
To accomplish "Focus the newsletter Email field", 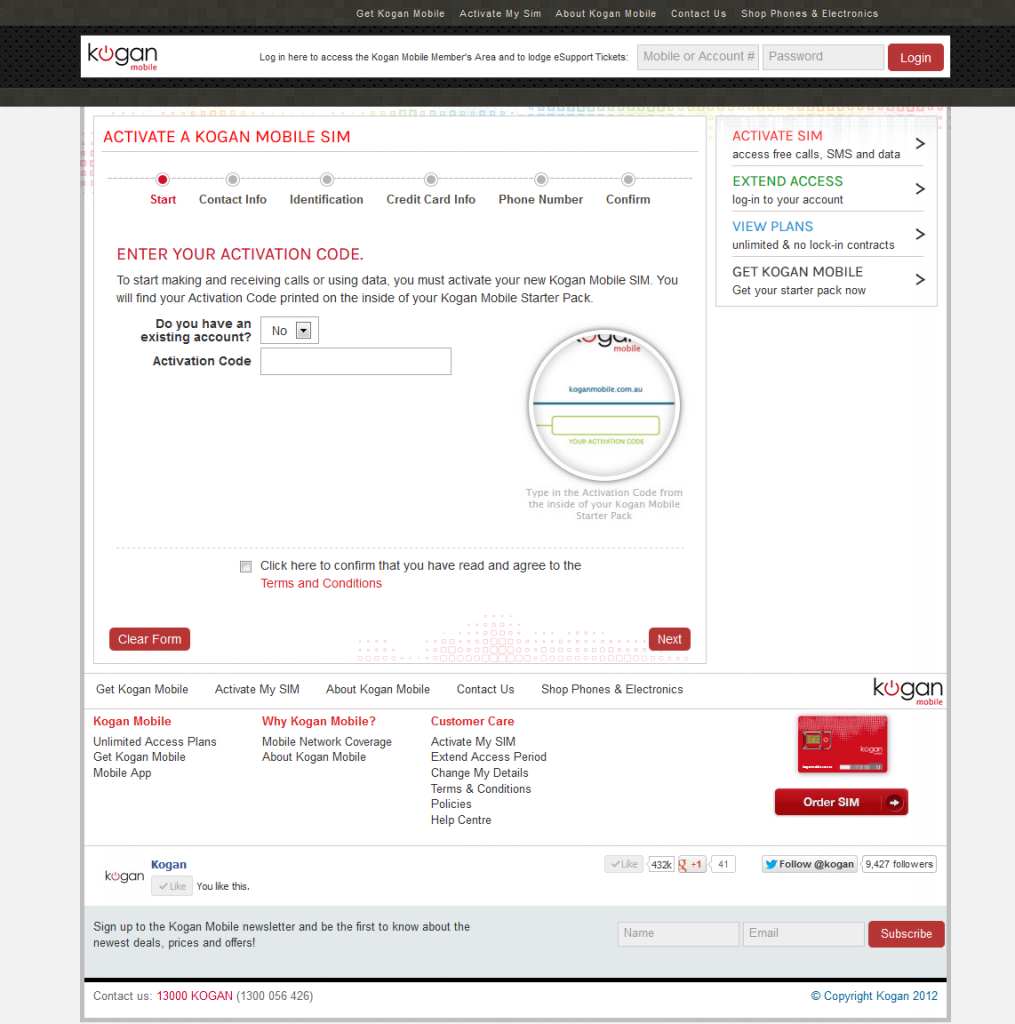I will click(803, 934).
